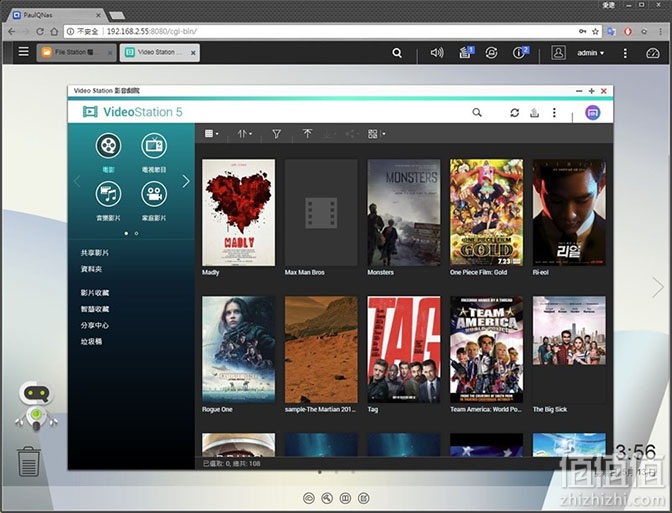Open the sort order dropdown
Screen dimensions: 672x513
tap(245, 134)
